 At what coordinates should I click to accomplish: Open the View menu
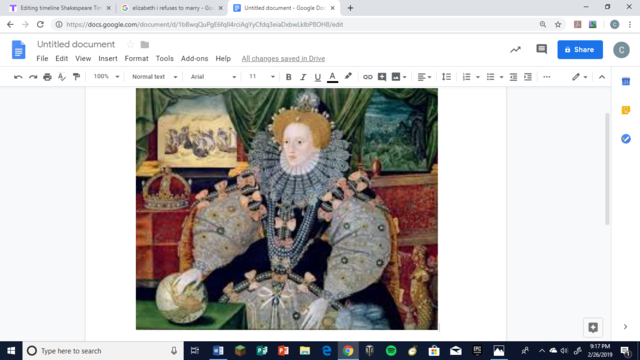pos(83,58)
